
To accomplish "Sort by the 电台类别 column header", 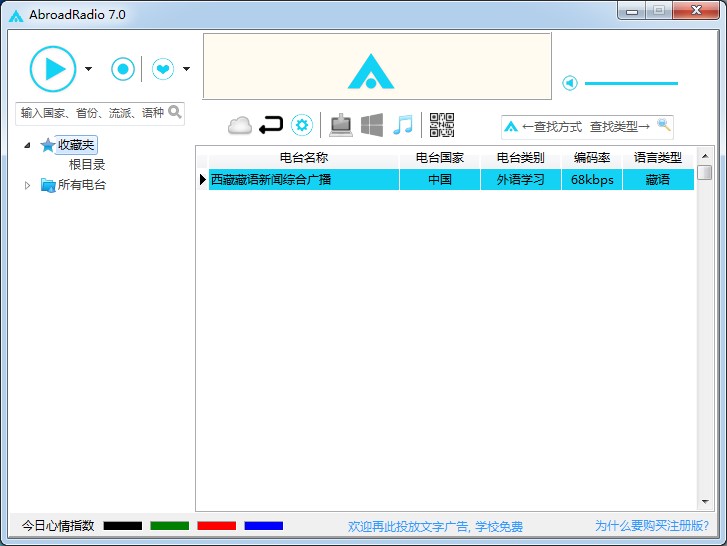I will coord(520,158).
